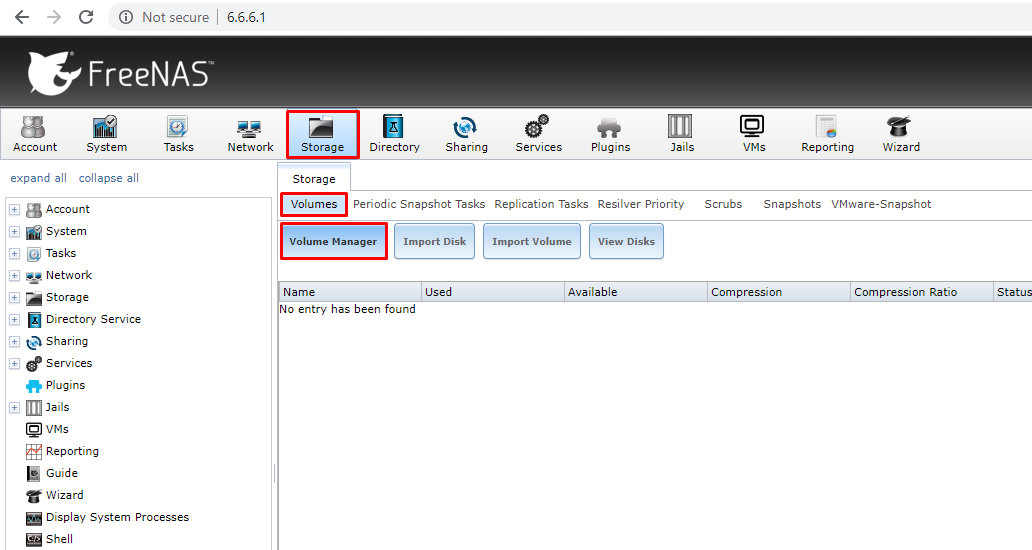The image size is (1032, 550).
Task: Click the Import Disk button
Action: click(x=434, y=241)
